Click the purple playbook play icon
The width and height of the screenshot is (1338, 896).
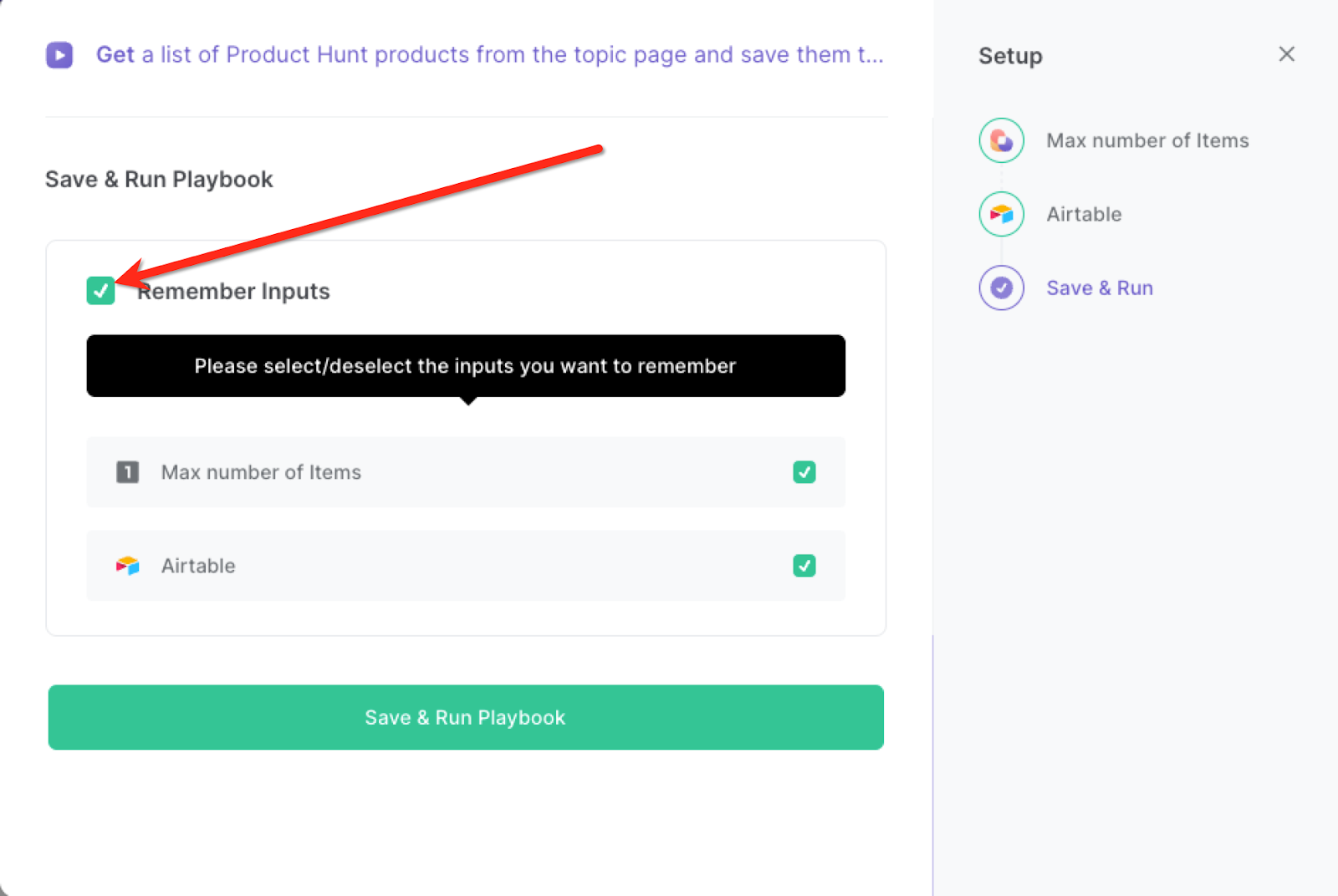tap(59, 55)
